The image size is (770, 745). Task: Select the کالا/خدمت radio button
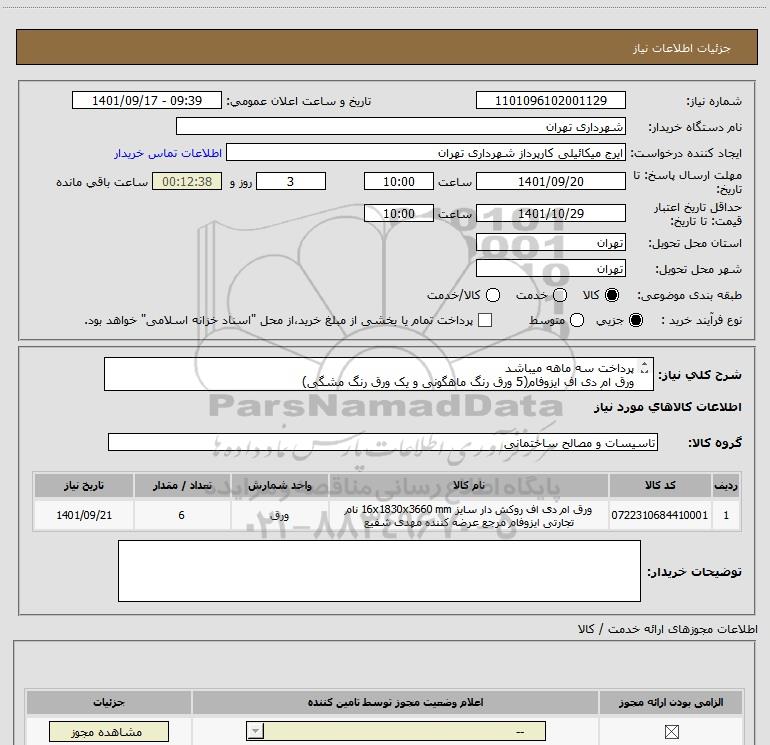[493, 295]
